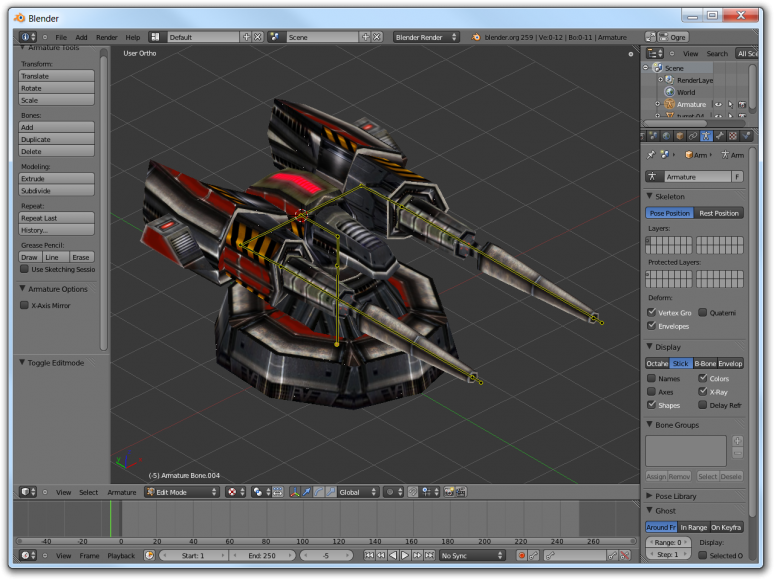Enable Use Sketching Session checkbox
Viewport: 774px width, 580px height.
24,269
